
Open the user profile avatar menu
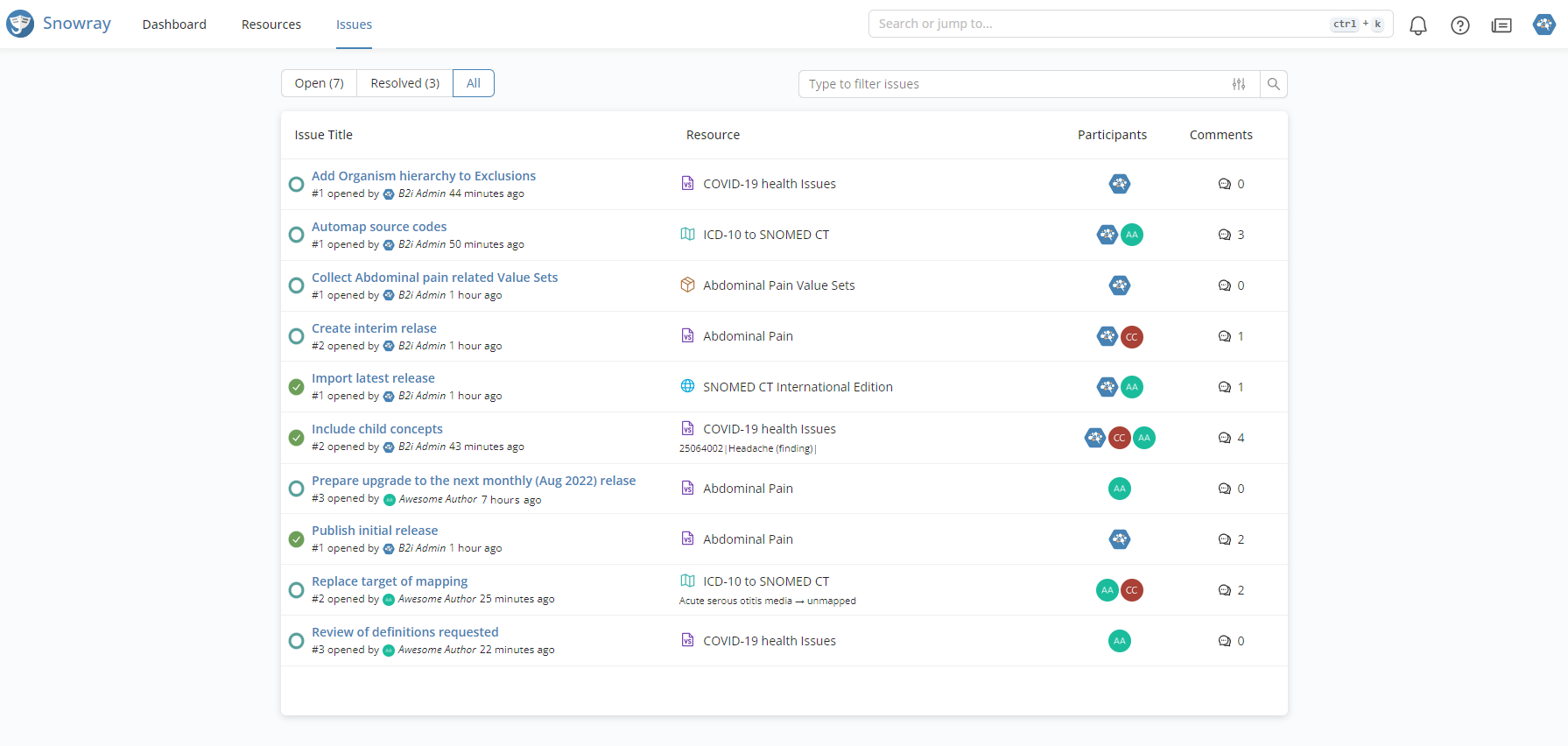click(x=1543, y=25)
